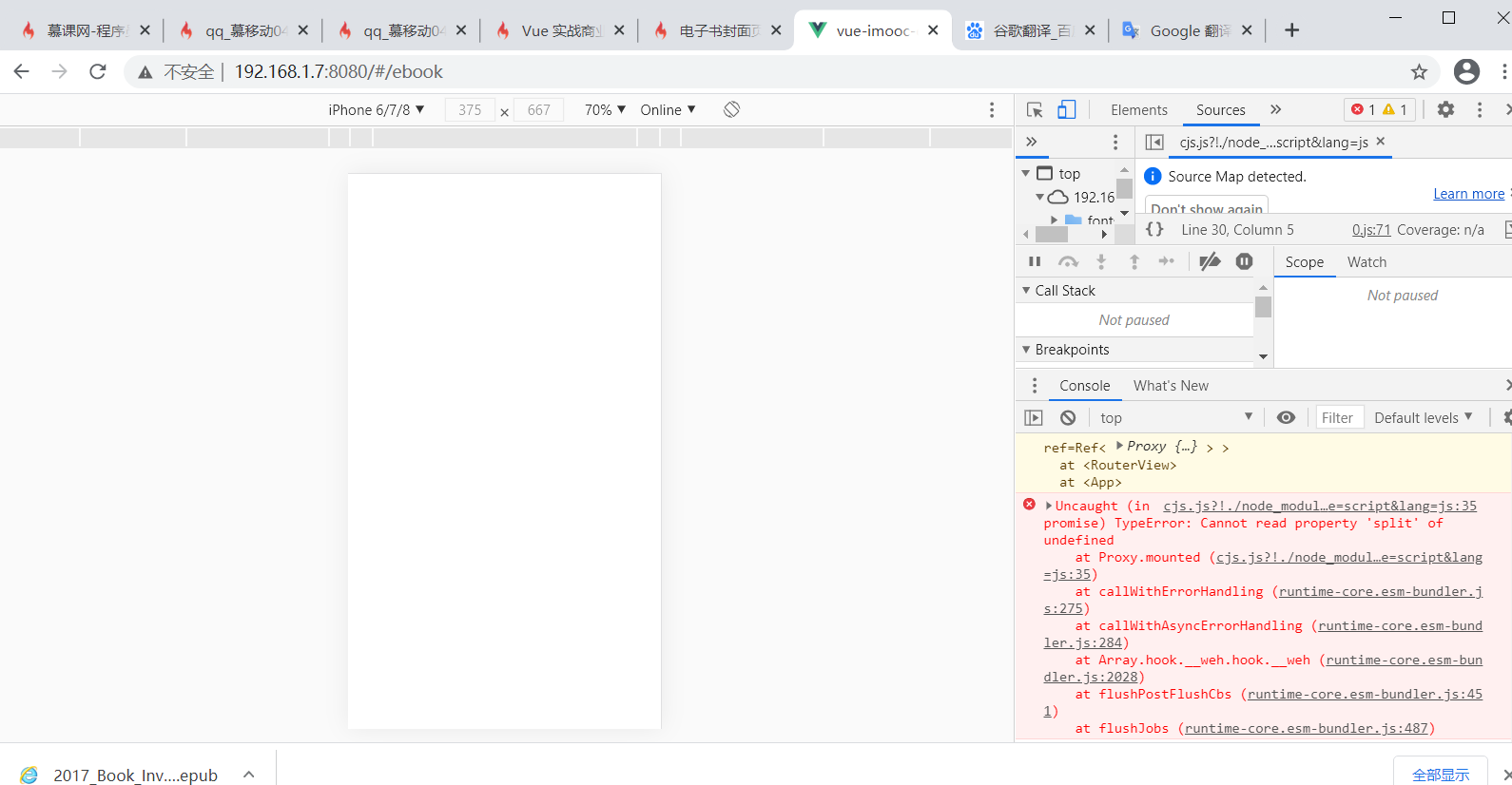Open the cjs.js script&lang=js:35 link
Screen dimensions: 1512x785
[x=1319, y=506]
